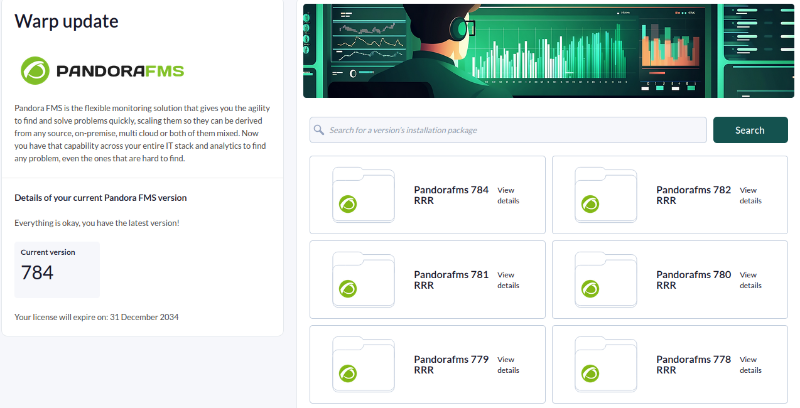The width and height of the screenshot is (800, 408).
Task: Click the 'Current version' label
Action: [x=48, y=252]
